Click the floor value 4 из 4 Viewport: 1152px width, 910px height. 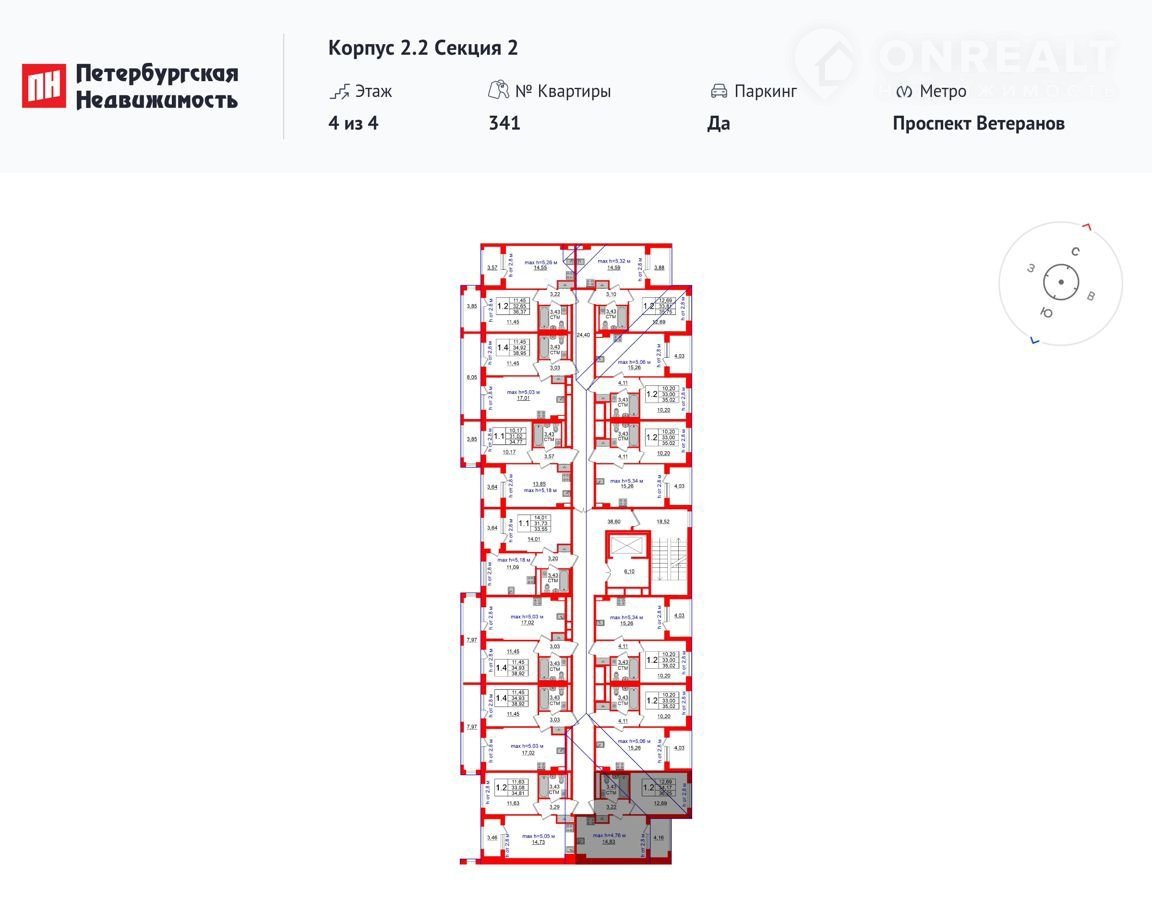coord(353,123)
